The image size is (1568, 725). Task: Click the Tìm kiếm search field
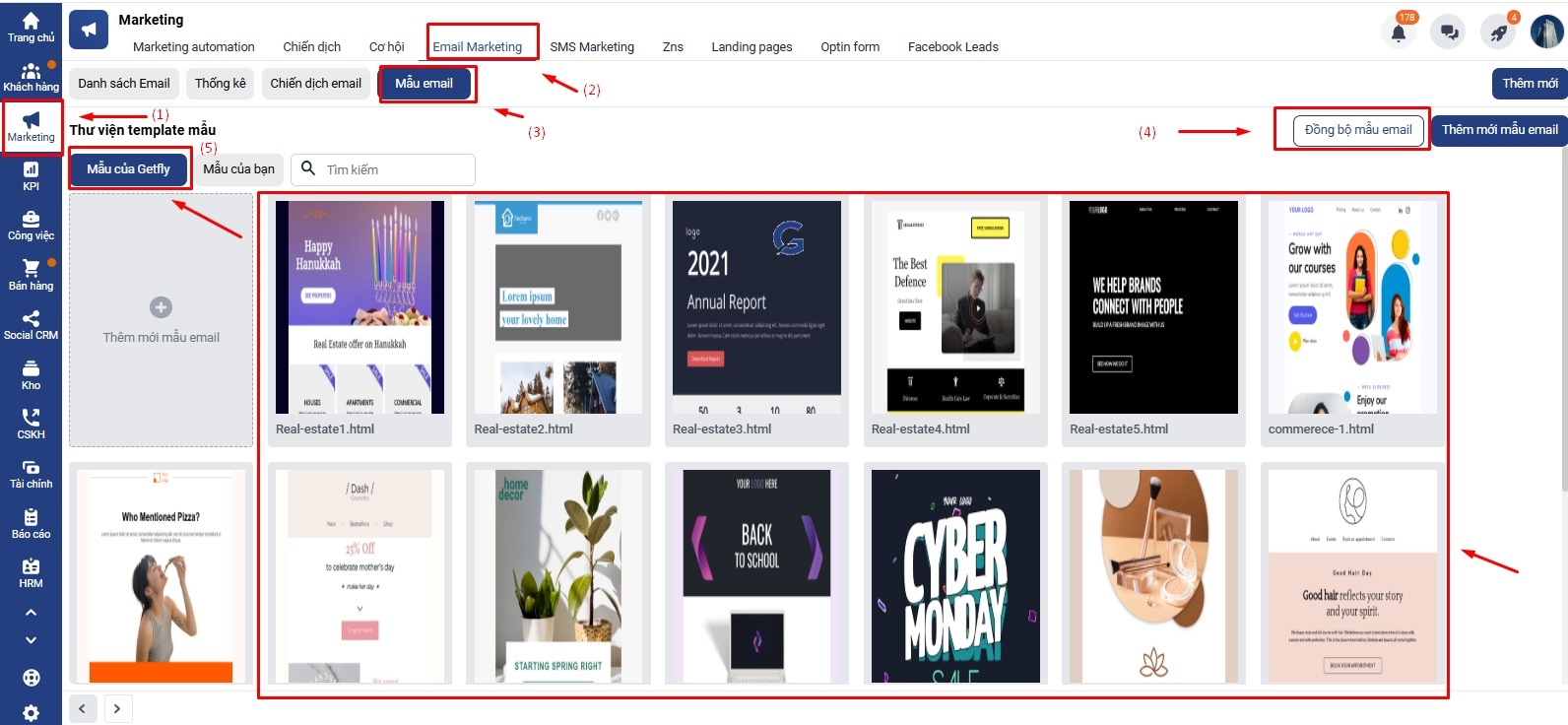[394, 169]
